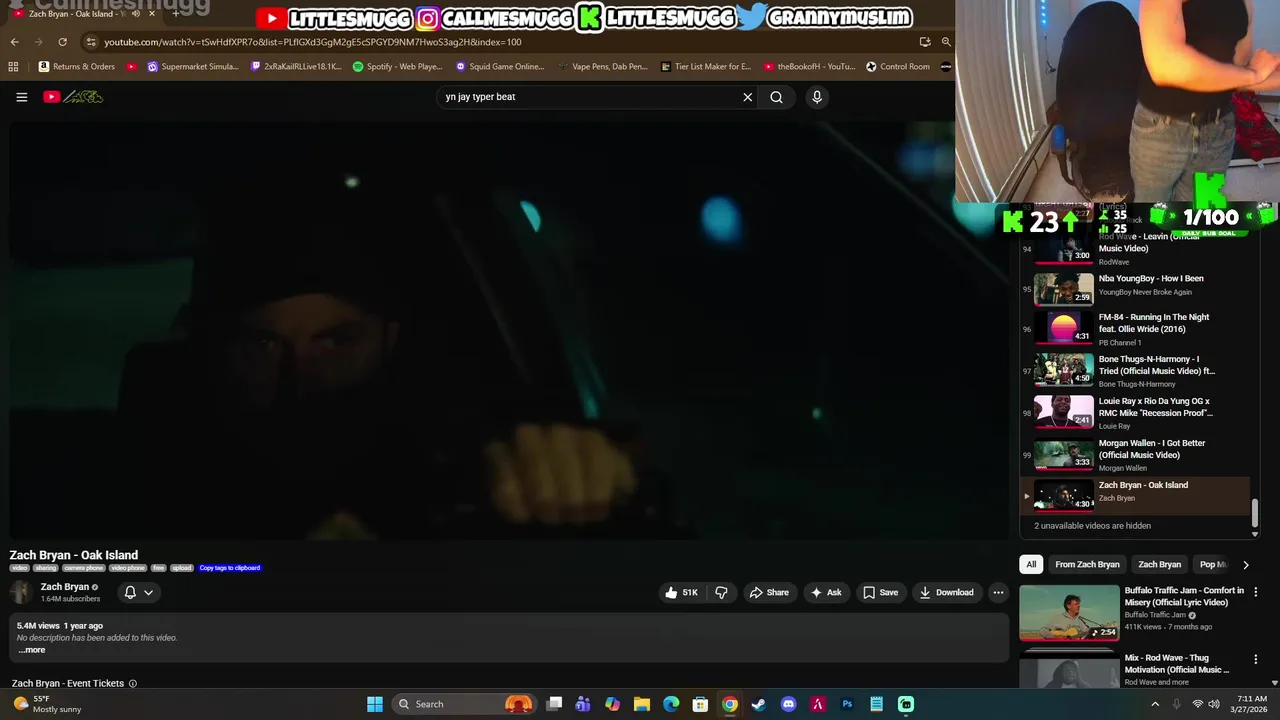
Task: Open Tier List Maker bookmark
Action: tap(706, 67)
